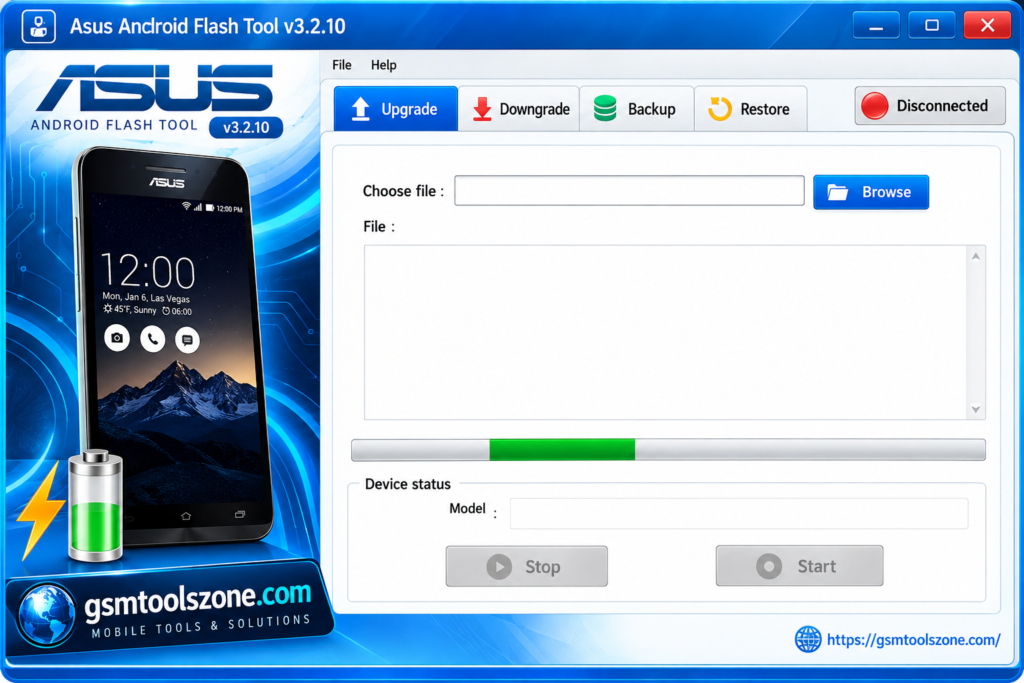This screenshot has width=1024, height=683.
Task: Maximize the flash tool window
Action: tap(931, 26)
